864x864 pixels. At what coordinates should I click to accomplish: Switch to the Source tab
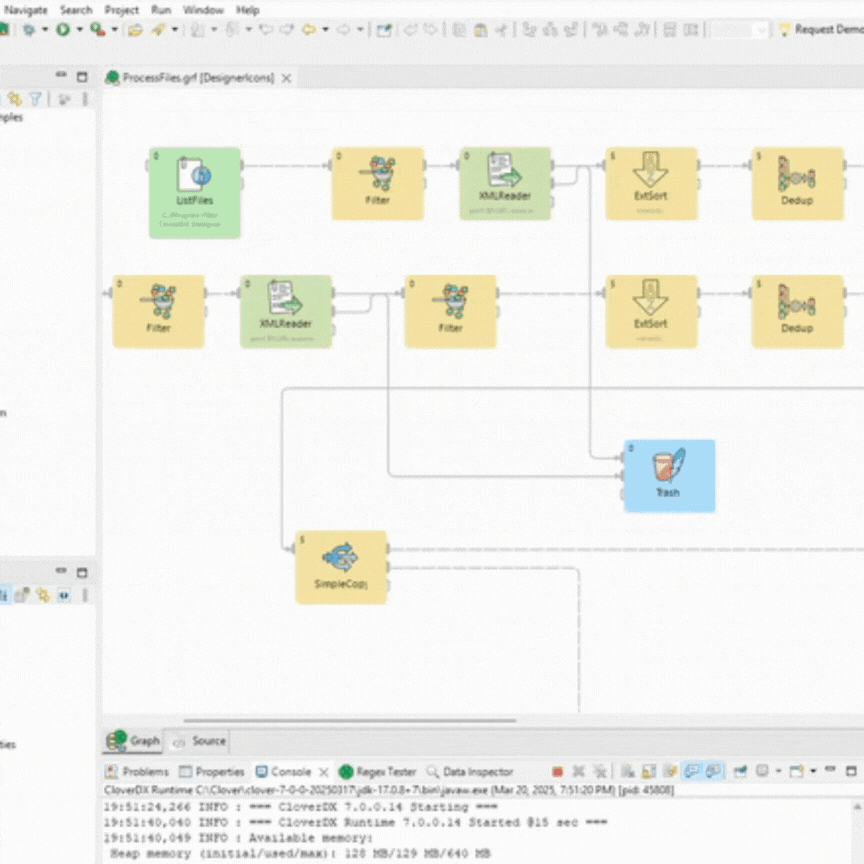(201, 741)
